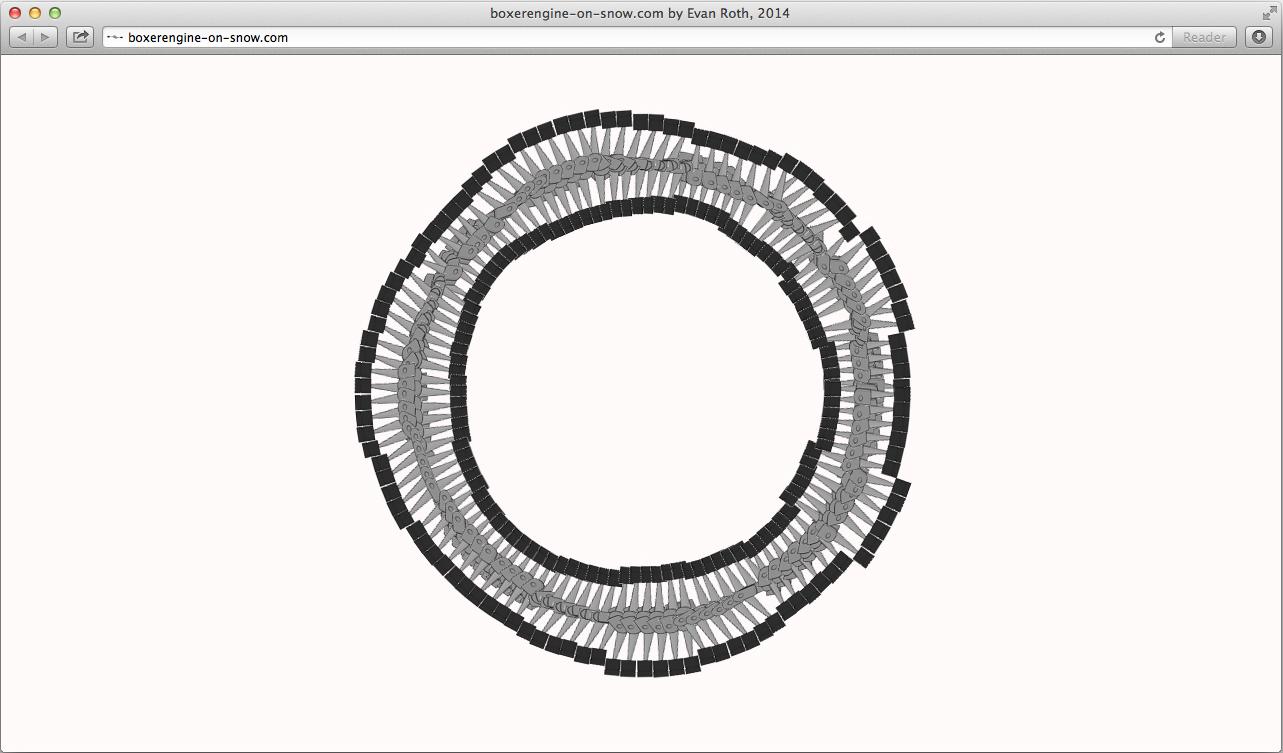Reload the page with the refresh icon
This screenshot has height=753, width=1283.
[x=1160, y=37]
